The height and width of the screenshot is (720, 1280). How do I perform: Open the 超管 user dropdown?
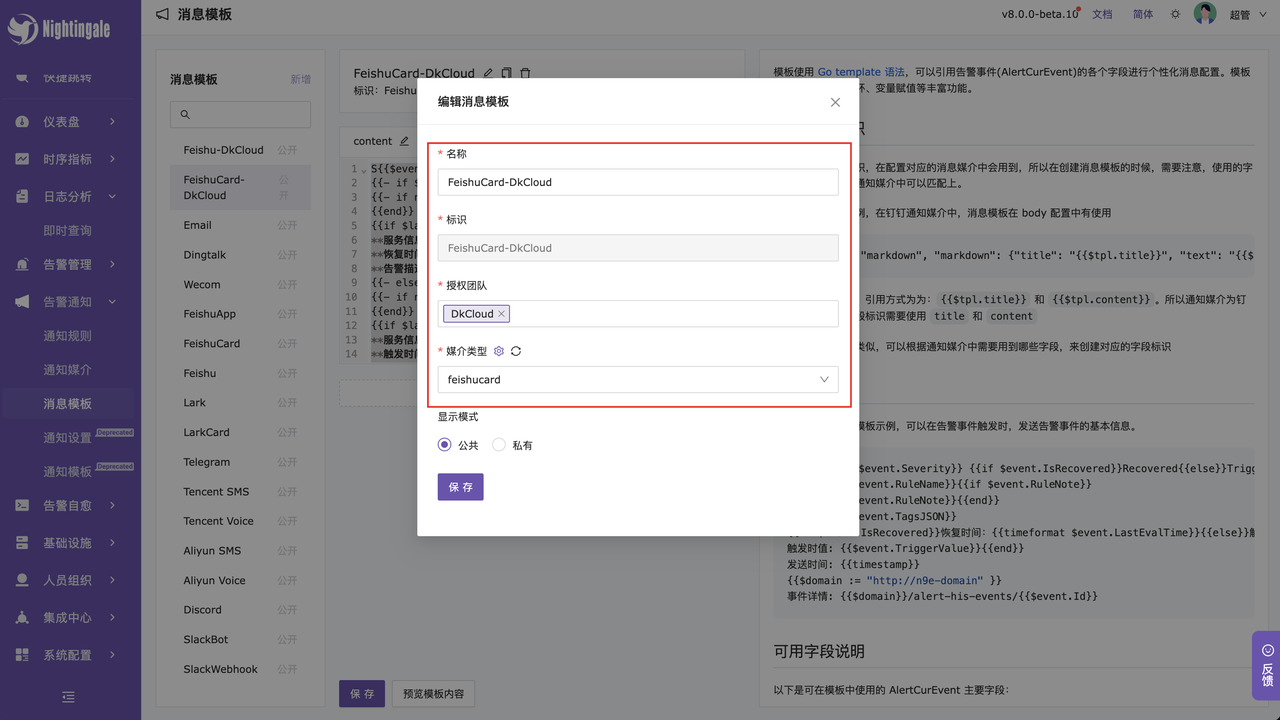point(1240,15)
